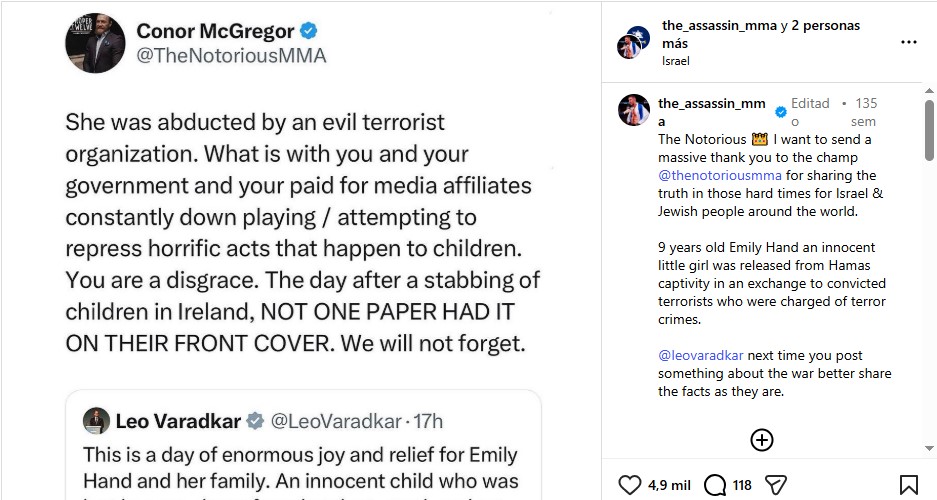Click the @leovaradkar mention link
Viewport: 937px width, 500px height.
click(700, 355)
